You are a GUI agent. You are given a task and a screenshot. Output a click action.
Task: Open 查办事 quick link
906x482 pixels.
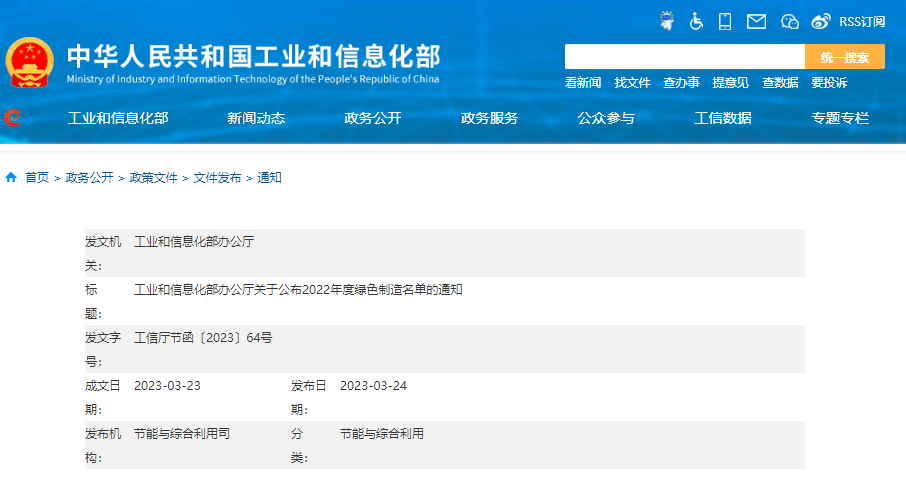[681, 83]
